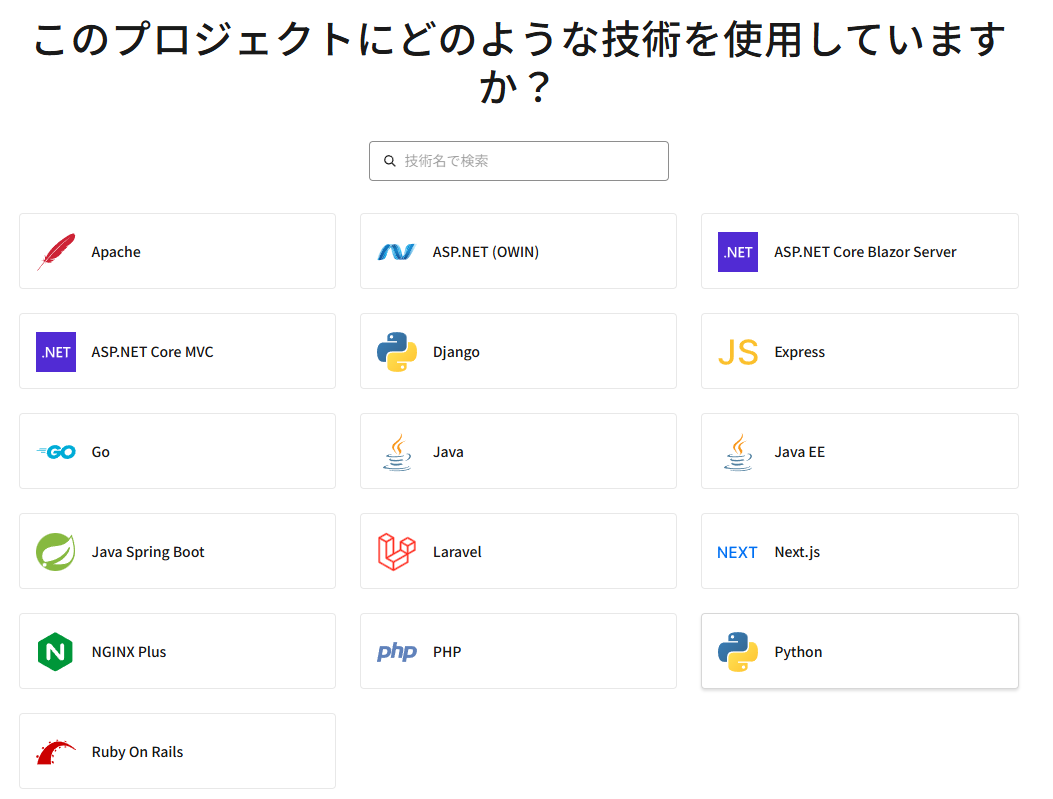1053x799 pixels.
Task: Click the PHP logo icon
Action: point(397,651)
